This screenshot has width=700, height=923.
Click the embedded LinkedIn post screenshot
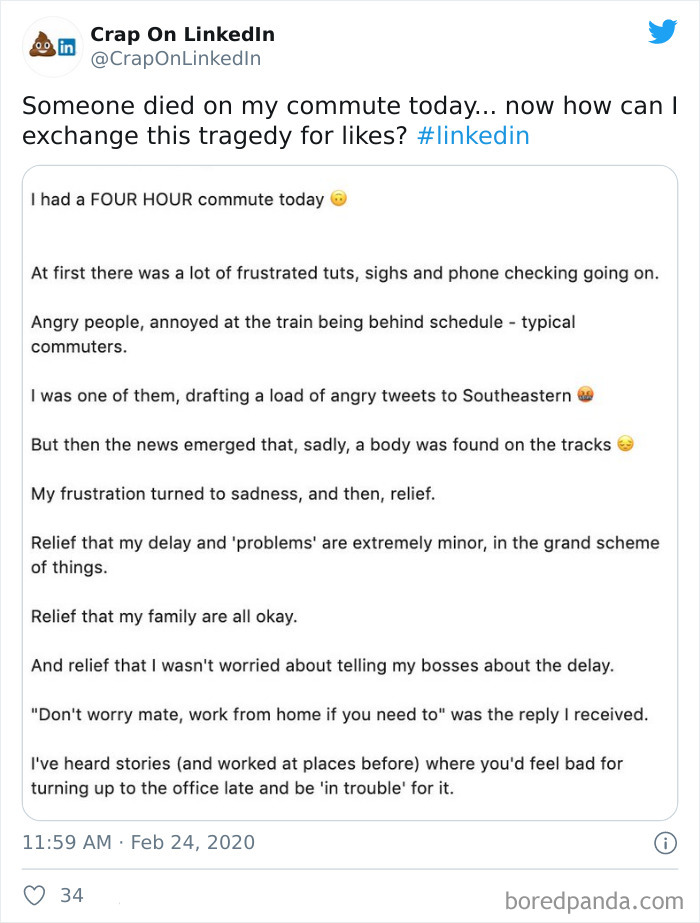350,490
